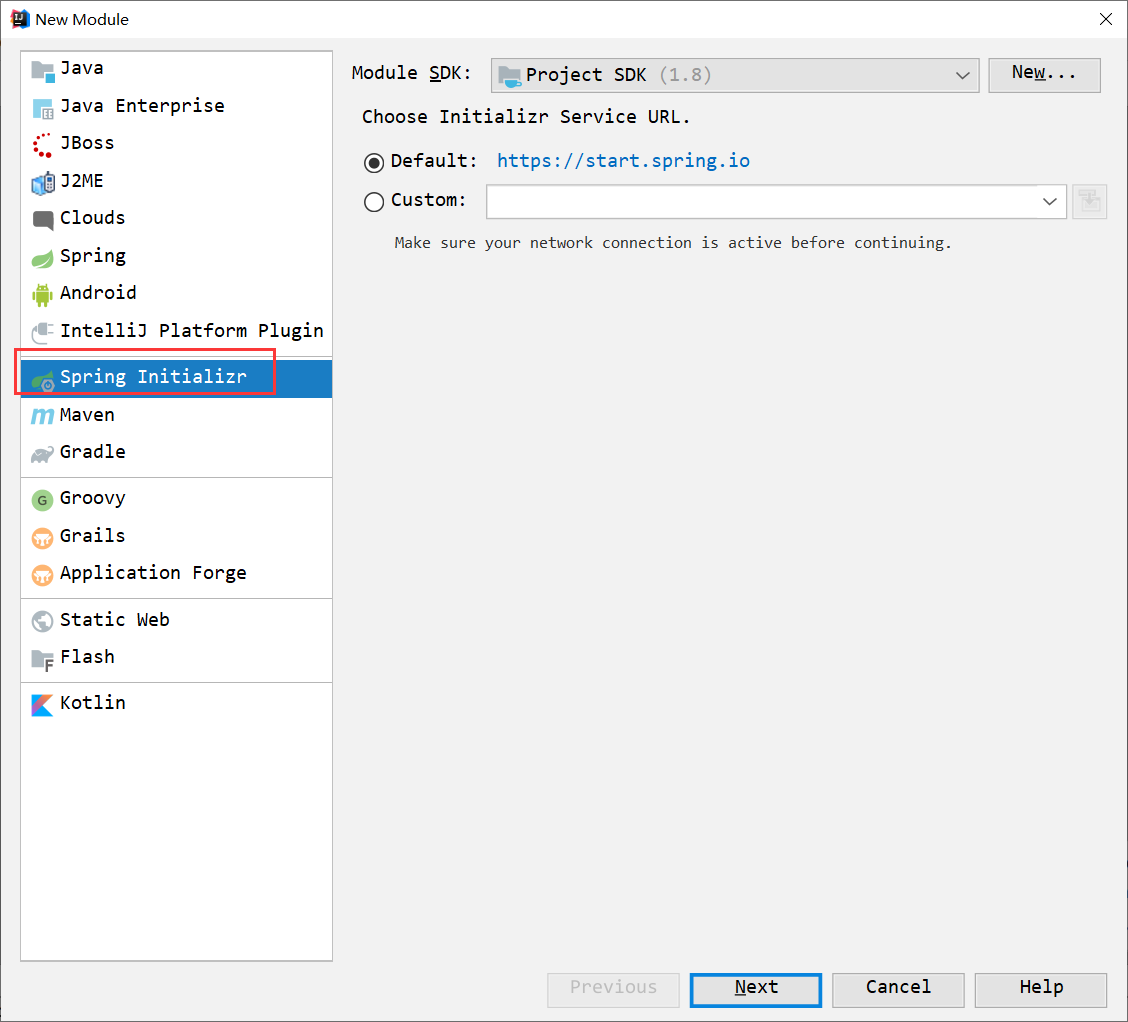Image resolution: width=1128 pixels, height=1022 pixels.
Task: Click the Gradle elephant icon
Action: [42, 454]
